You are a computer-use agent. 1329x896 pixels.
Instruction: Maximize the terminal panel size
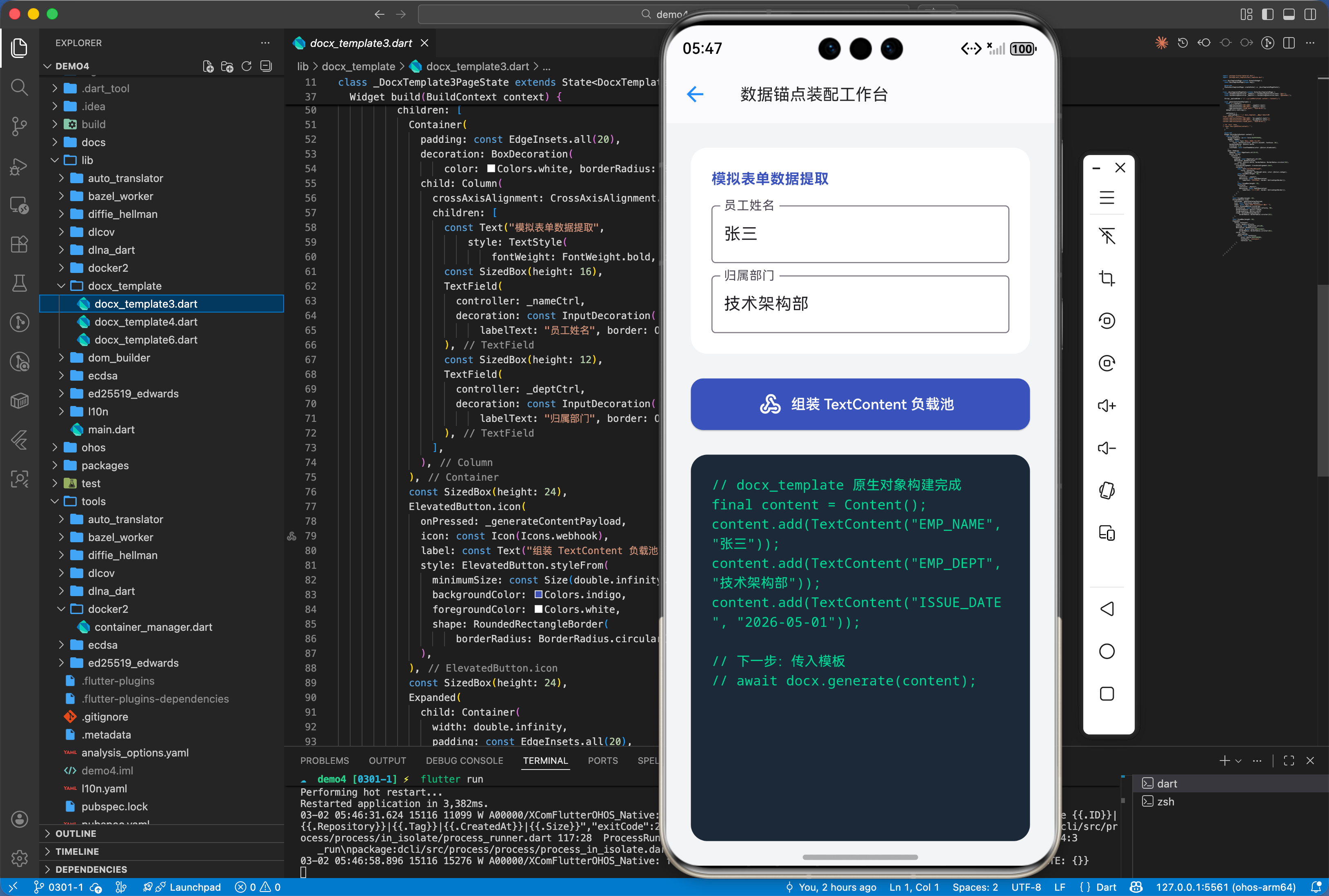1289,761
